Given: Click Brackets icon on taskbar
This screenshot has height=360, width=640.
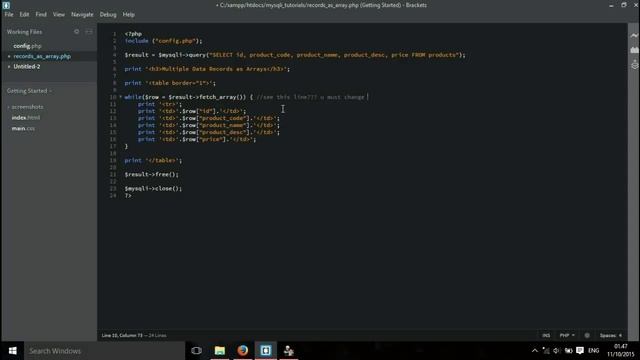Looking at the screenshot, I should click(266, 351).
